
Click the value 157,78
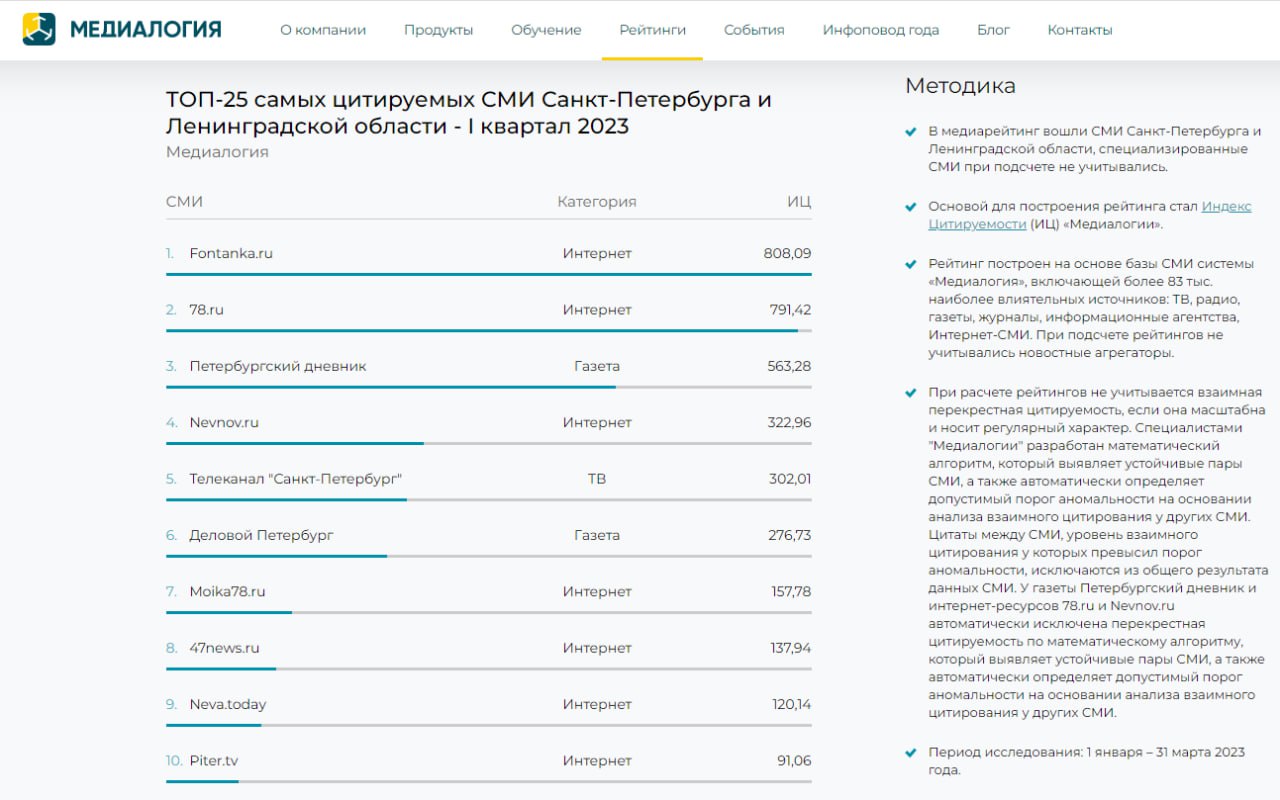click(x=791, y=591)
